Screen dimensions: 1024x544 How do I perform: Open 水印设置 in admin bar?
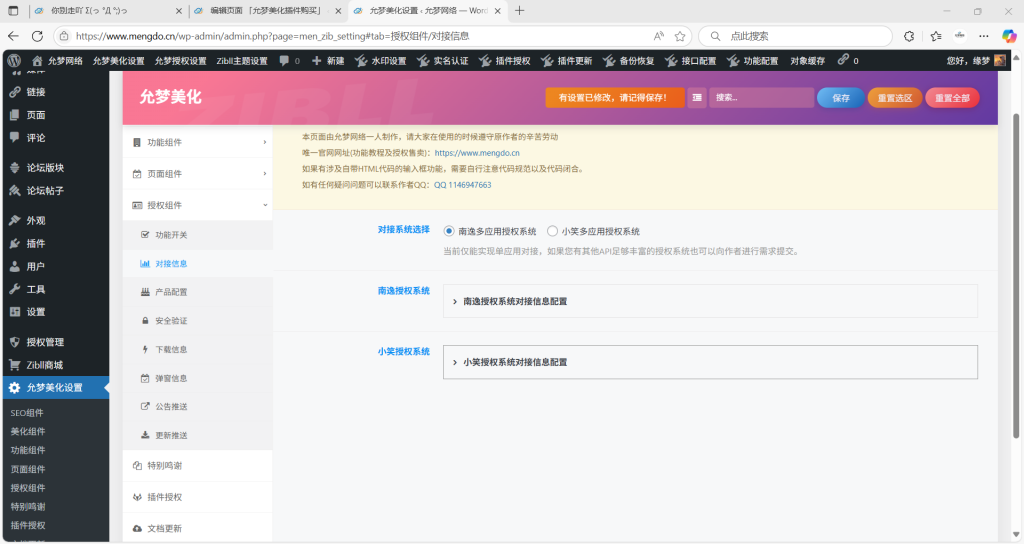pos(381,61)
